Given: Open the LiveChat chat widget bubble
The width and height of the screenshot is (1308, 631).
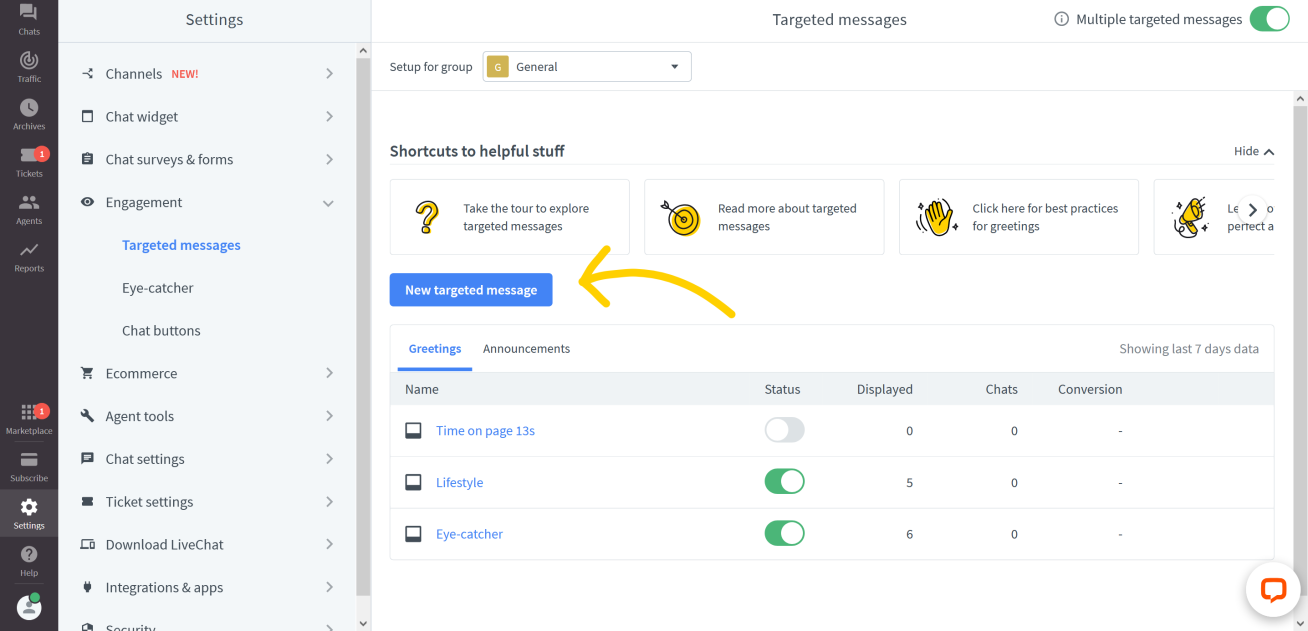Looking at the screenshot, I should point(1272,590).
